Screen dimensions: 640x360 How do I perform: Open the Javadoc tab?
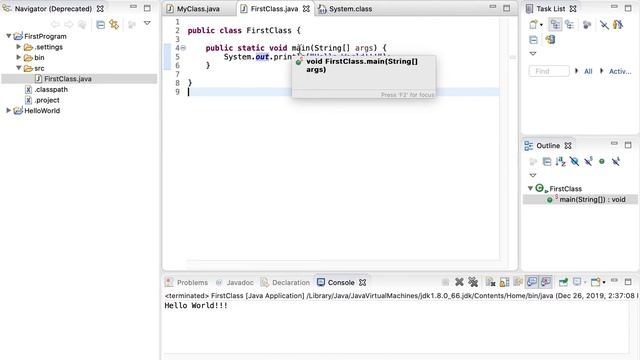tap(235, 282)
